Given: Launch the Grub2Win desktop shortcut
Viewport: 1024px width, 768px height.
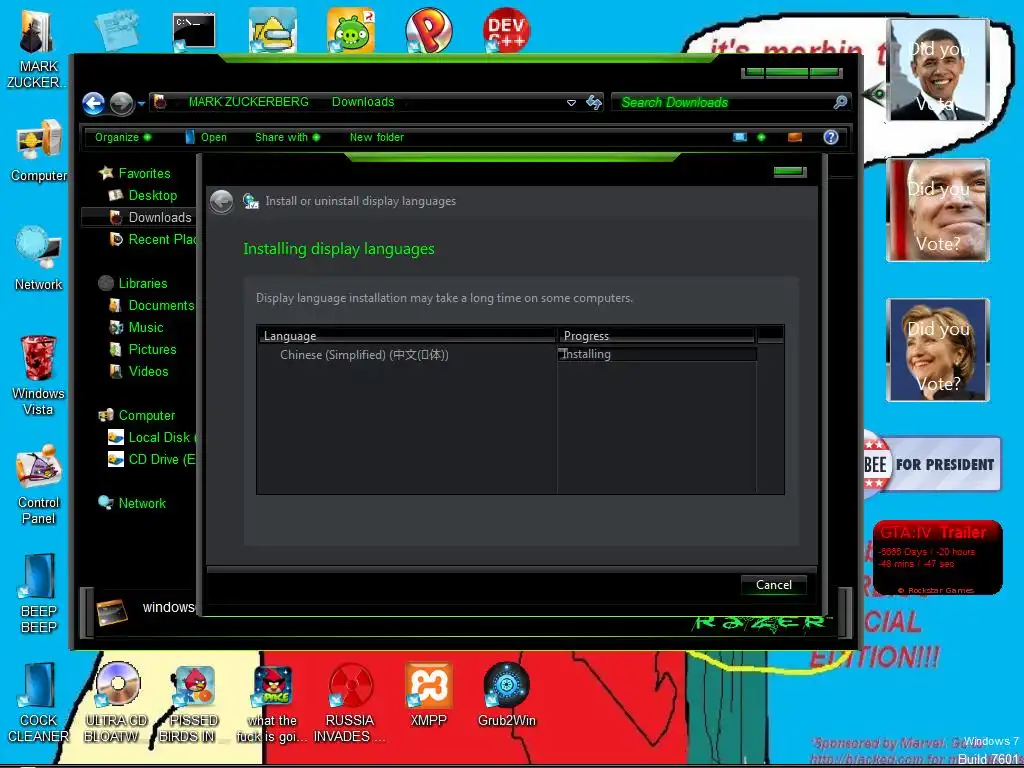Looking at the screenshot, I should click(x=507, y=696).
